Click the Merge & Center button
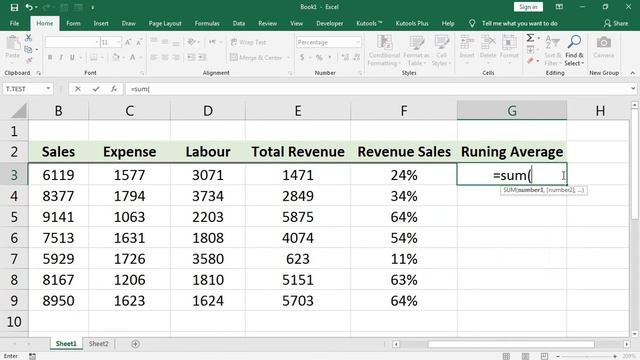Screen dimensions: 640x360 click(x=256, y=58)
